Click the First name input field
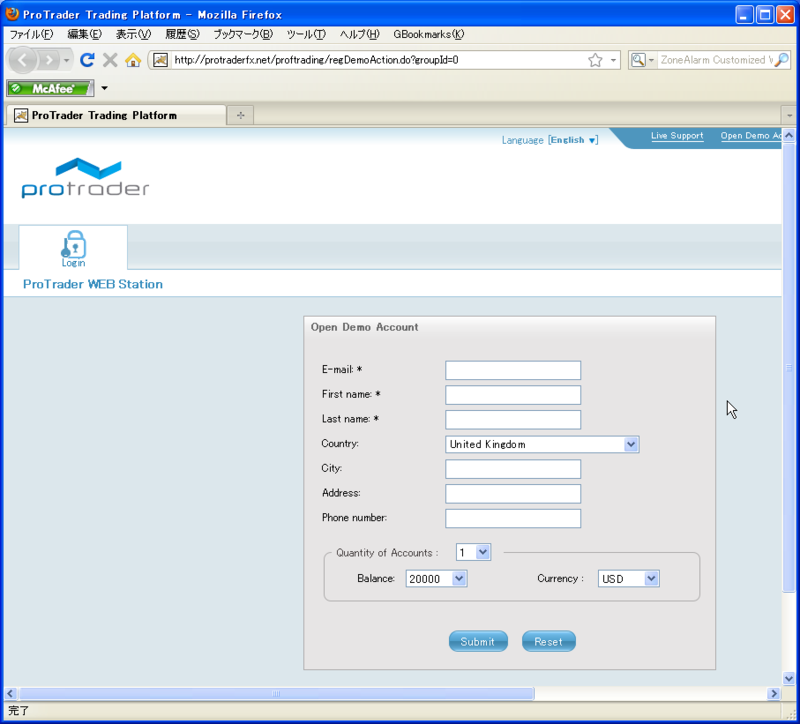 coord(513,395)
